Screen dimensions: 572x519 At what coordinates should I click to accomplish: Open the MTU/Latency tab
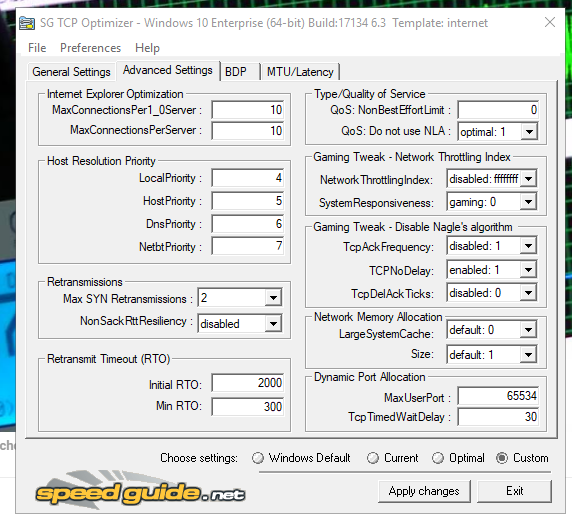300,72
